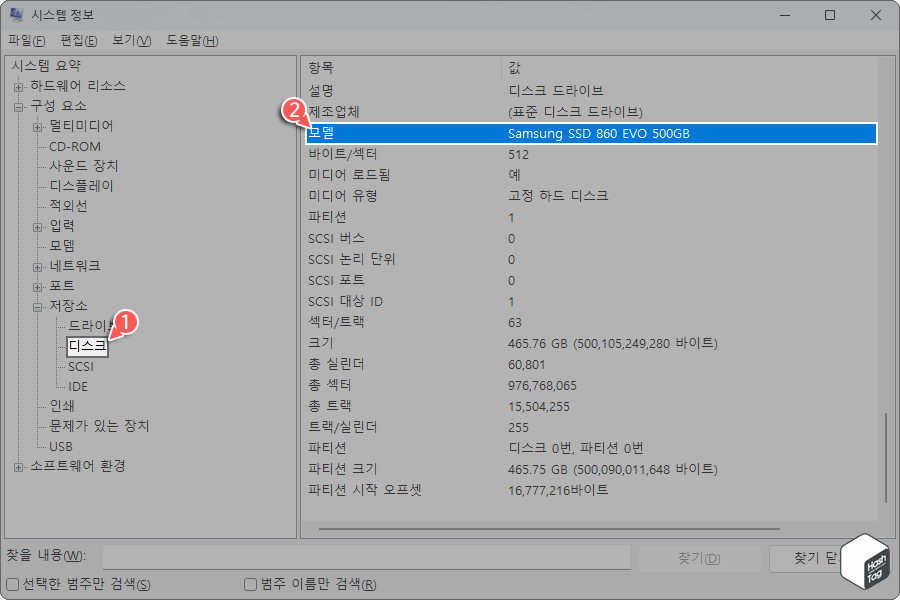Click the 찾기(D) button
Image resolution: width=900 pixels, height=600 pixels.
(699, 558)
